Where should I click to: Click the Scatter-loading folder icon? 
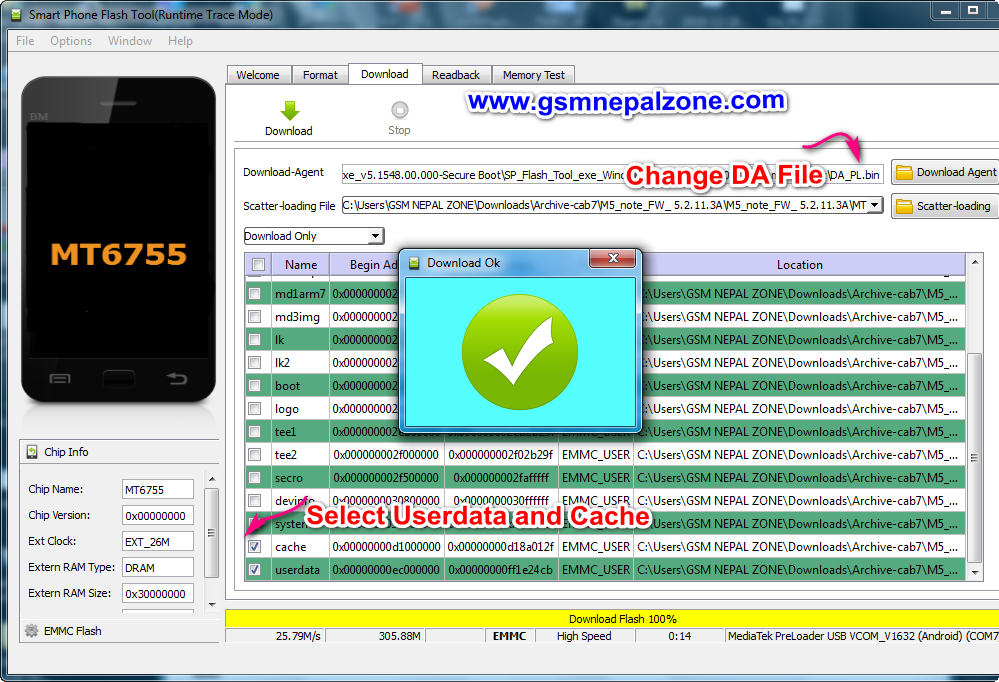click(904, 206)
